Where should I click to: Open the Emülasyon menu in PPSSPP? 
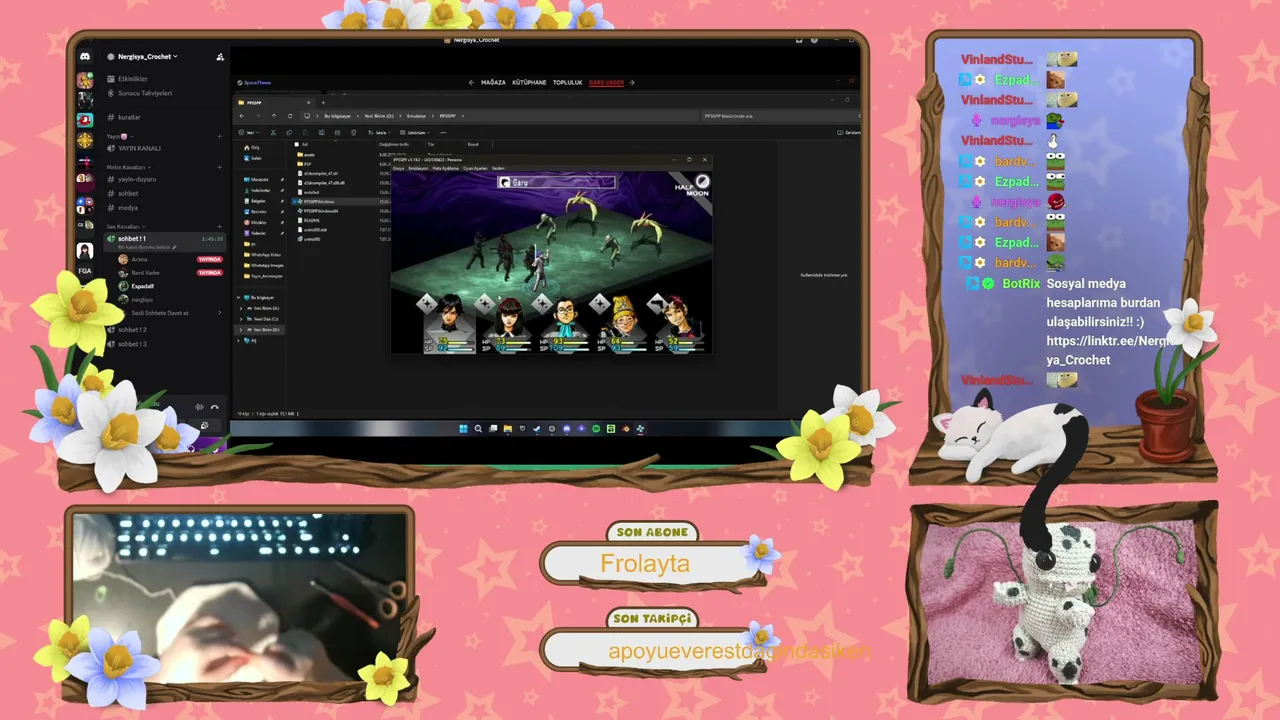(x=418, y=168)
